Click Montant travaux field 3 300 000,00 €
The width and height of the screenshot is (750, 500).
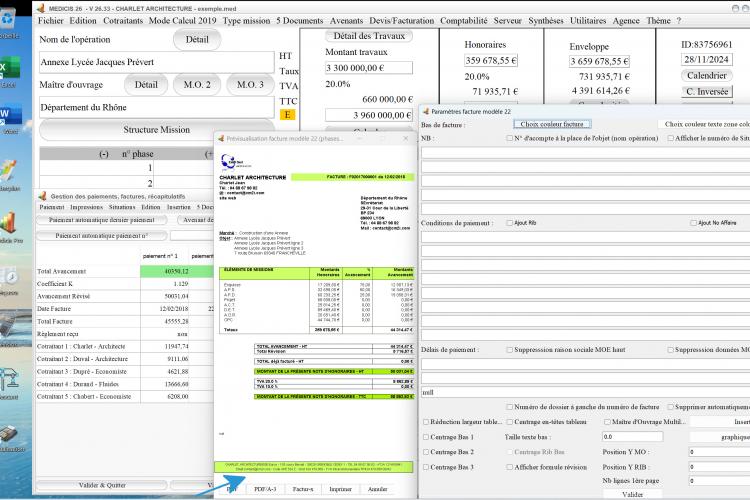click(369, 68)
